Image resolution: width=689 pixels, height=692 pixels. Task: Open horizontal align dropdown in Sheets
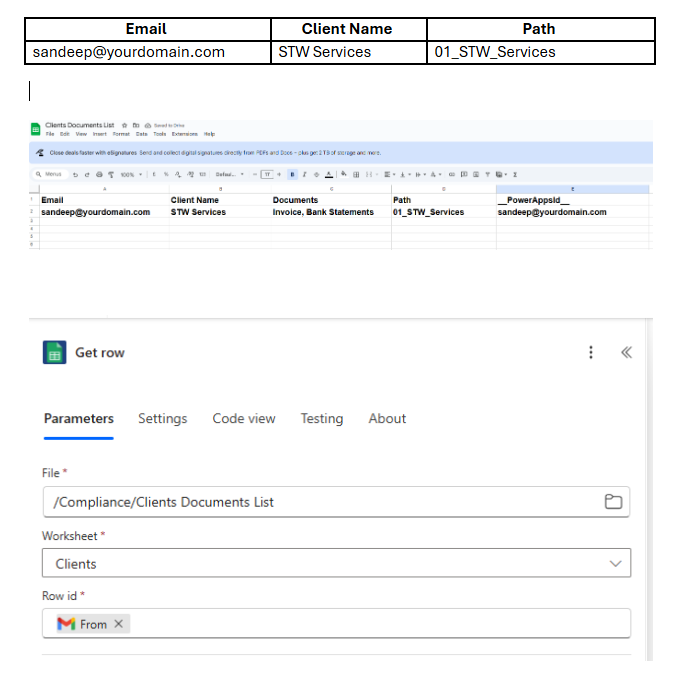tap(389, 175)
